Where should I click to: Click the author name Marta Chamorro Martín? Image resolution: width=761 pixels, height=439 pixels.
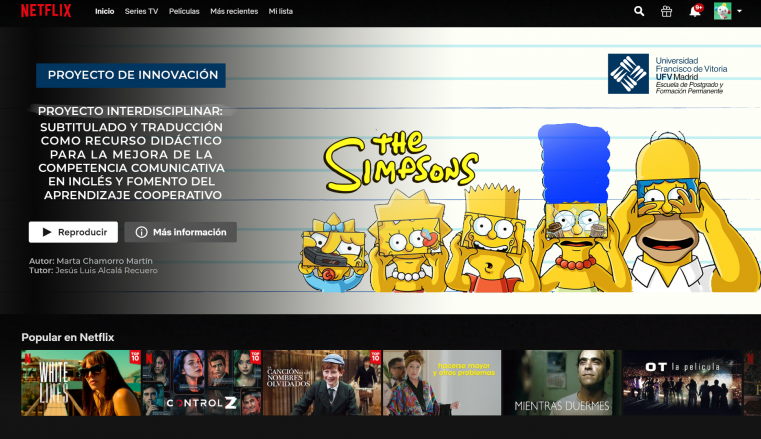[x=104, y=261]
